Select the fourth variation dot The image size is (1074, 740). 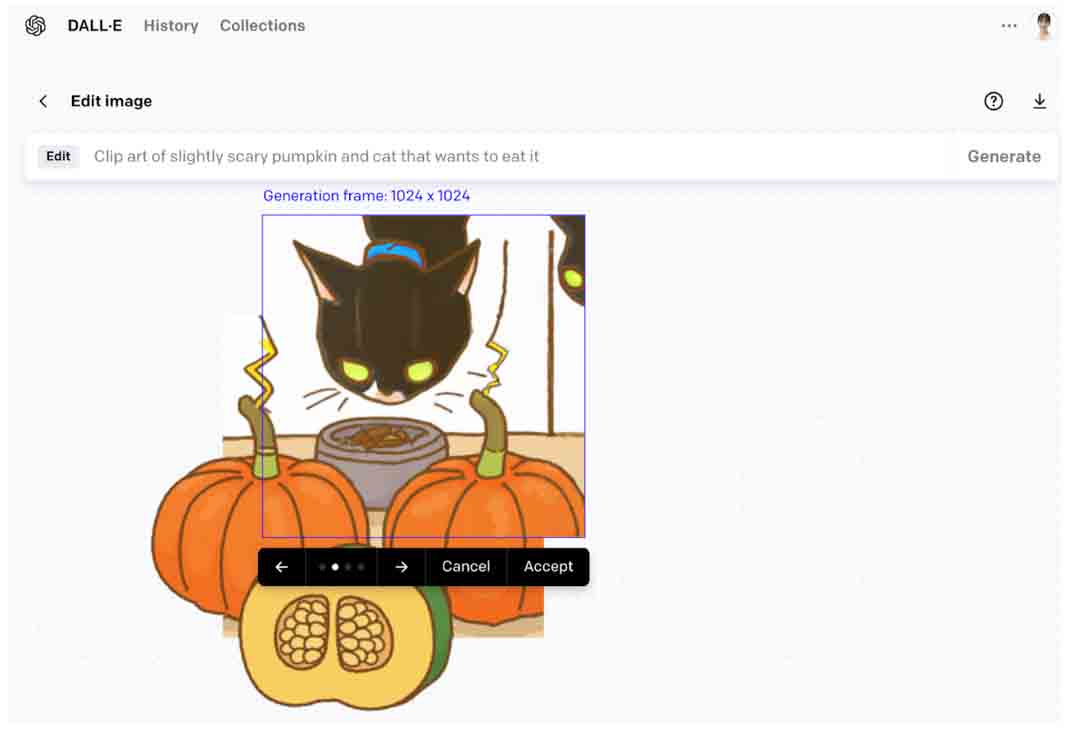tap(361, 567)
